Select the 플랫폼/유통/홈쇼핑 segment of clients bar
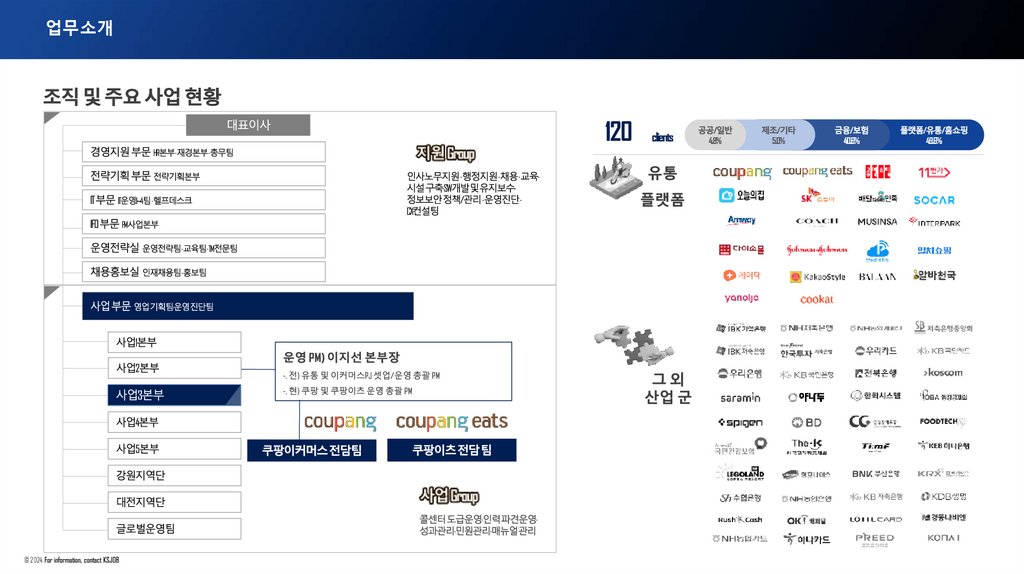This screenshot has width=1024, height=574. 935,135
